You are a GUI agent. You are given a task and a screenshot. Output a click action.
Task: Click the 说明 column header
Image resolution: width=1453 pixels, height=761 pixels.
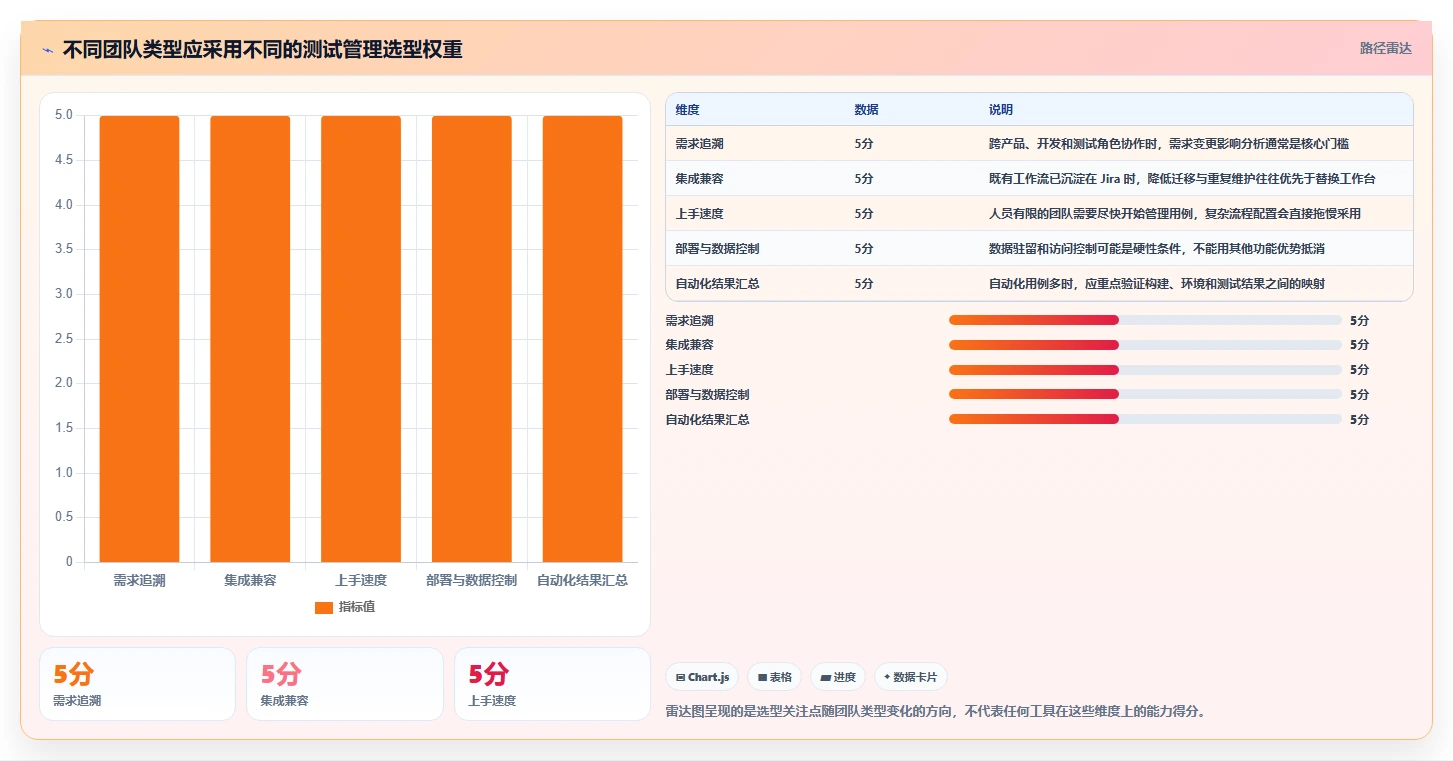click(x=1001, y=110)
